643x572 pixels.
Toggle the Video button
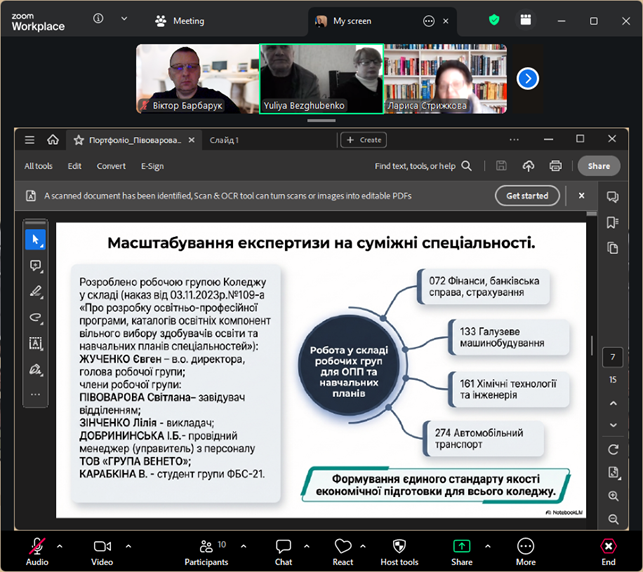tap(102, 552)
